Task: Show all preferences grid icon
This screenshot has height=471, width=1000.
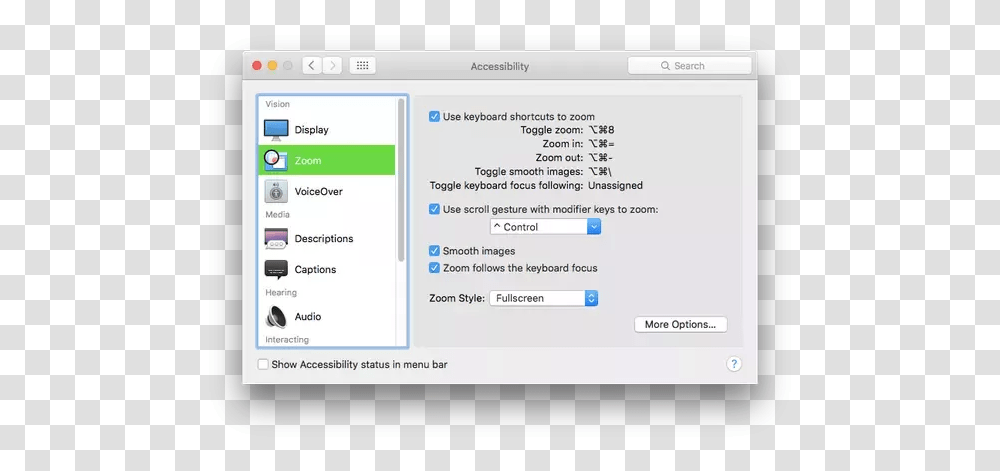Action: tap(363, 66)
